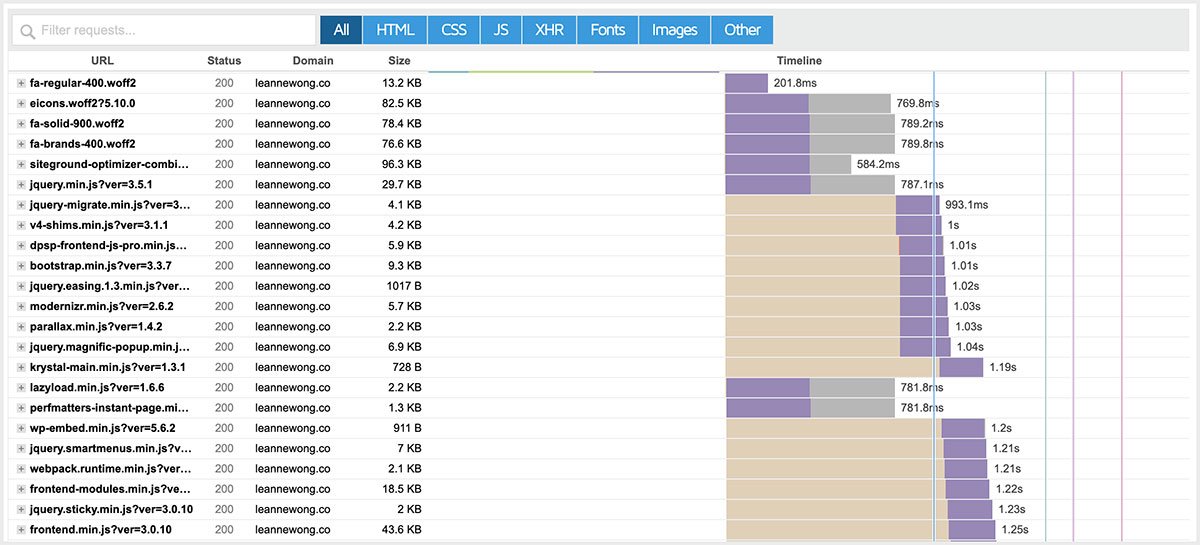The width and height of the screenshot is (1200, 545).
Task: Click the krystal-main.min.js timeline bar
Action: pos(960,367)
